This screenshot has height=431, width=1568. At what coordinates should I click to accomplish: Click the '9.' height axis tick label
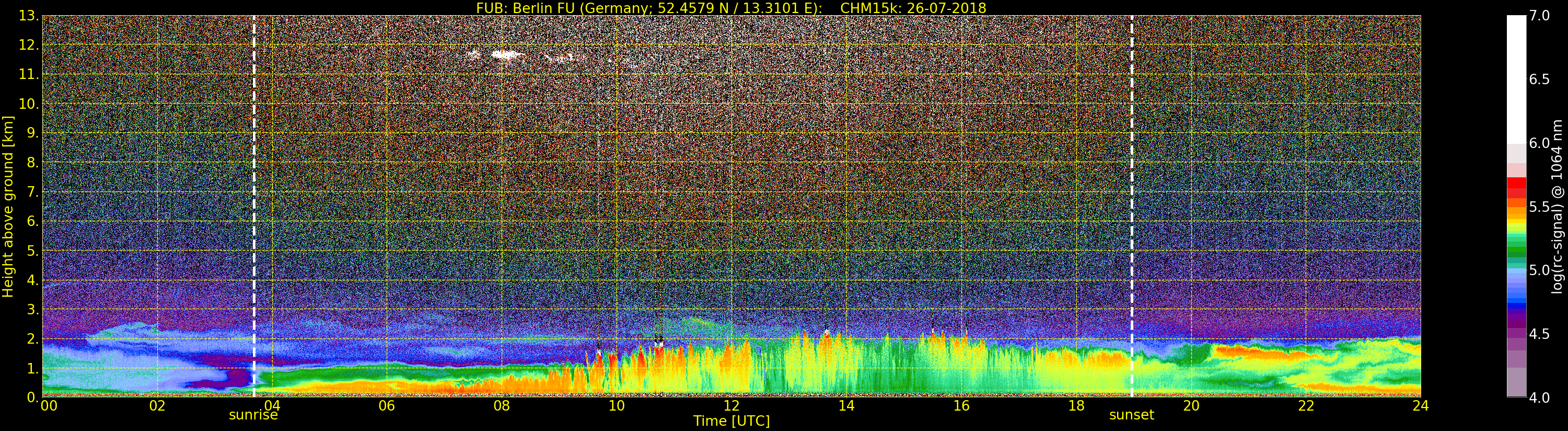tap(32, 133)
